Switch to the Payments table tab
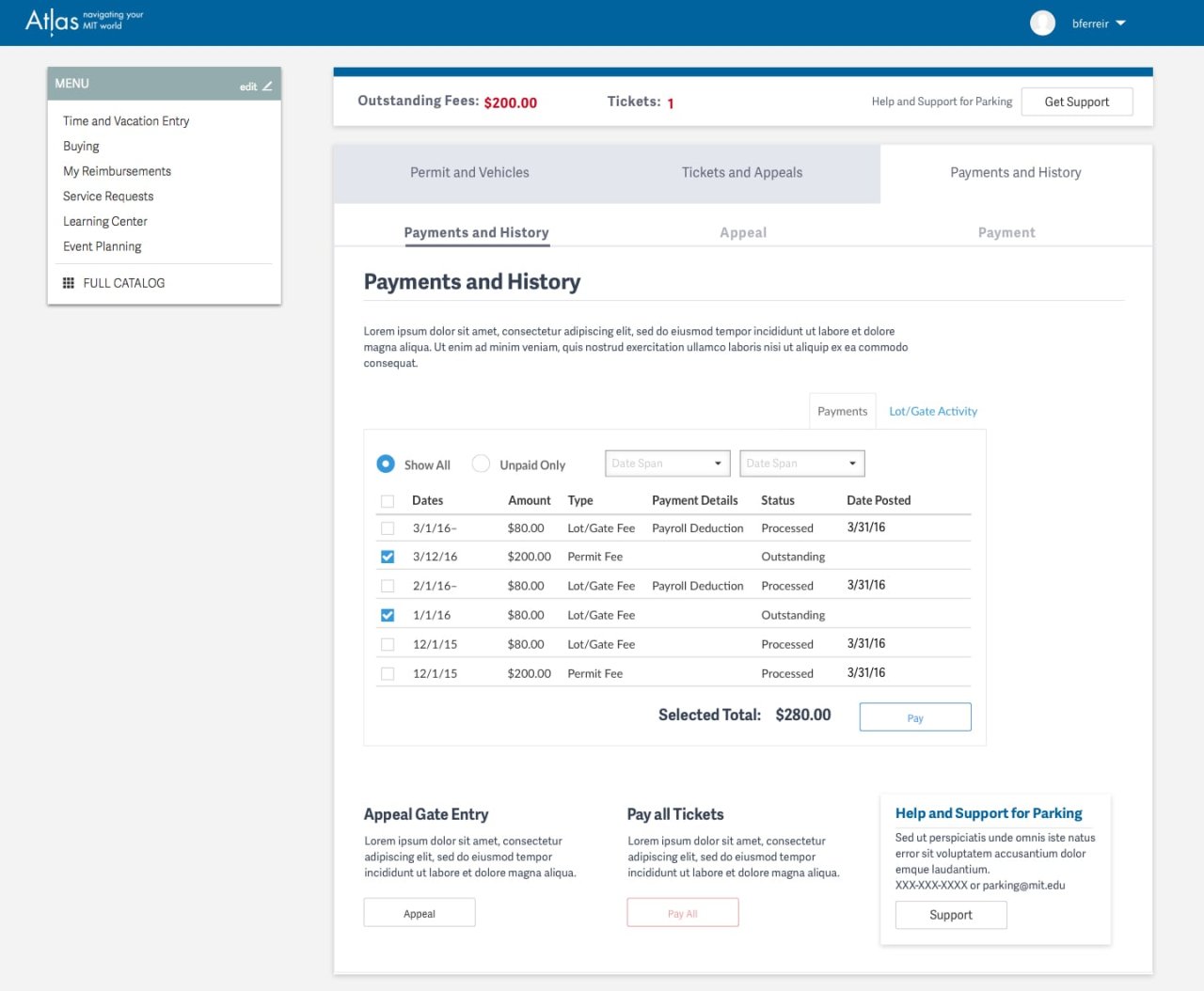The image size is (1204, 991). 842,412
